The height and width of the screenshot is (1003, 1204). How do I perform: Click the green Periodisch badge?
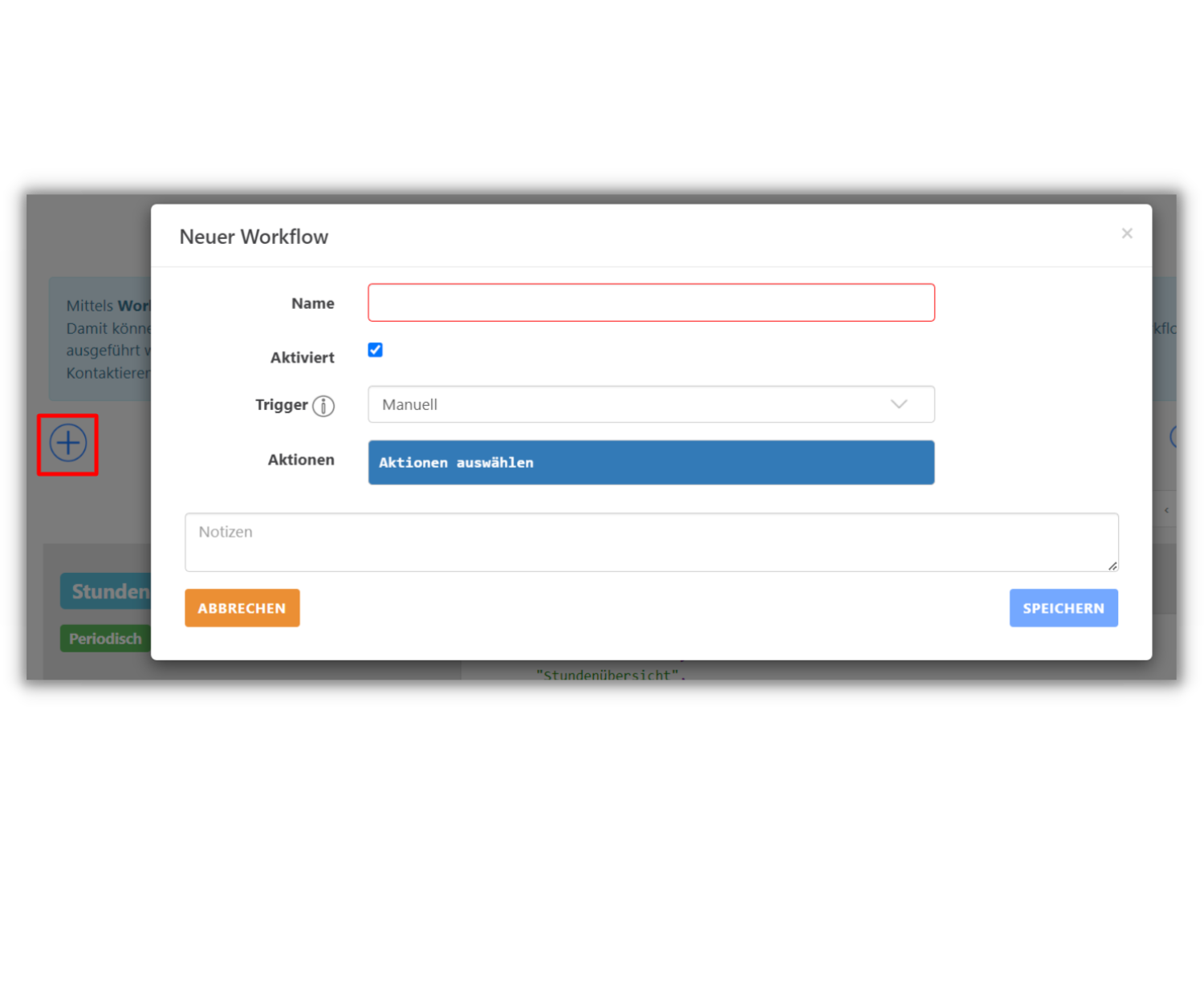click(x=105, y=638)
